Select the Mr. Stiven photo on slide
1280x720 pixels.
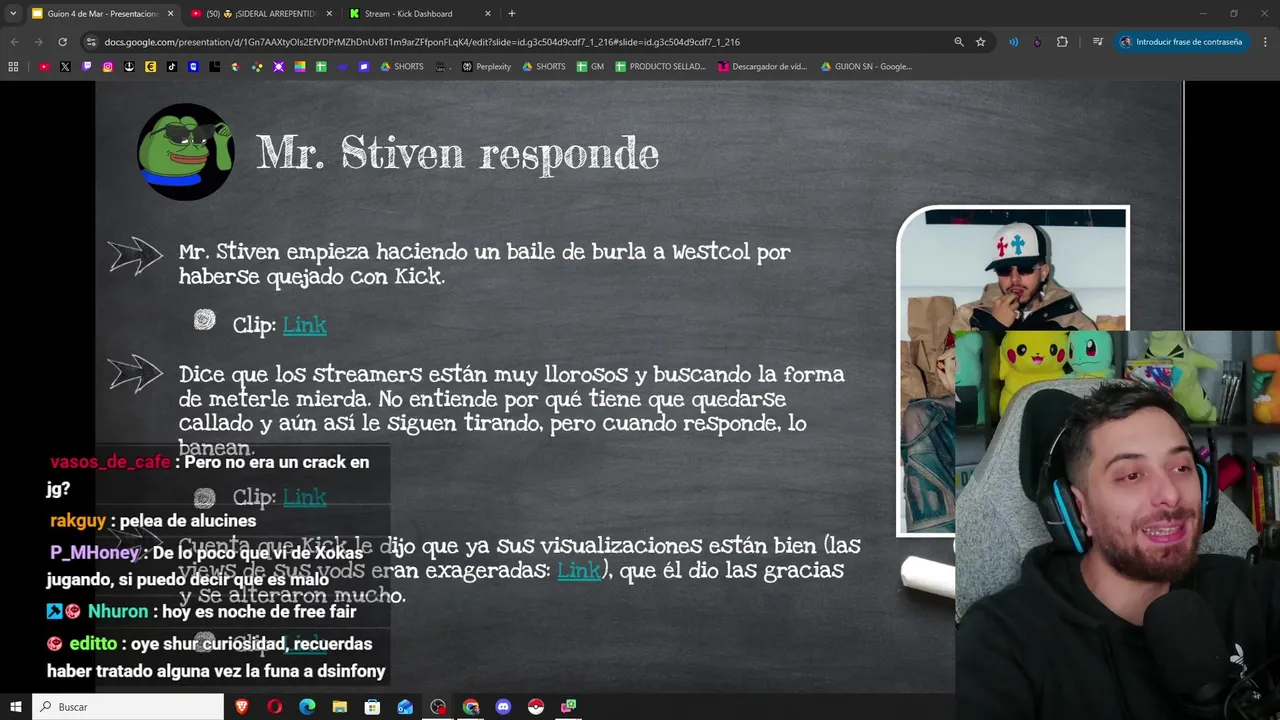[x=1013, y=370]
